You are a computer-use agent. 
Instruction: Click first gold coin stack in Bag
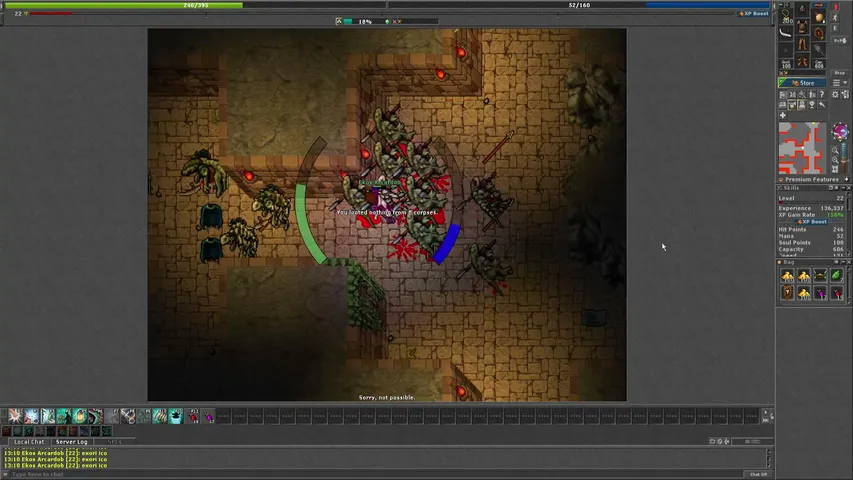[x=787, y=275]
